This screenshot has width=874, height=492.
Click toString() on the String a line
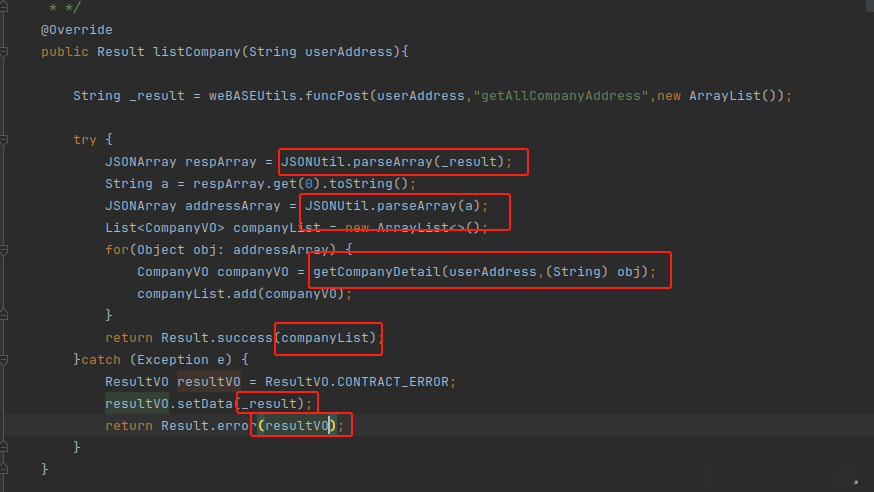(x=368, y=184)
